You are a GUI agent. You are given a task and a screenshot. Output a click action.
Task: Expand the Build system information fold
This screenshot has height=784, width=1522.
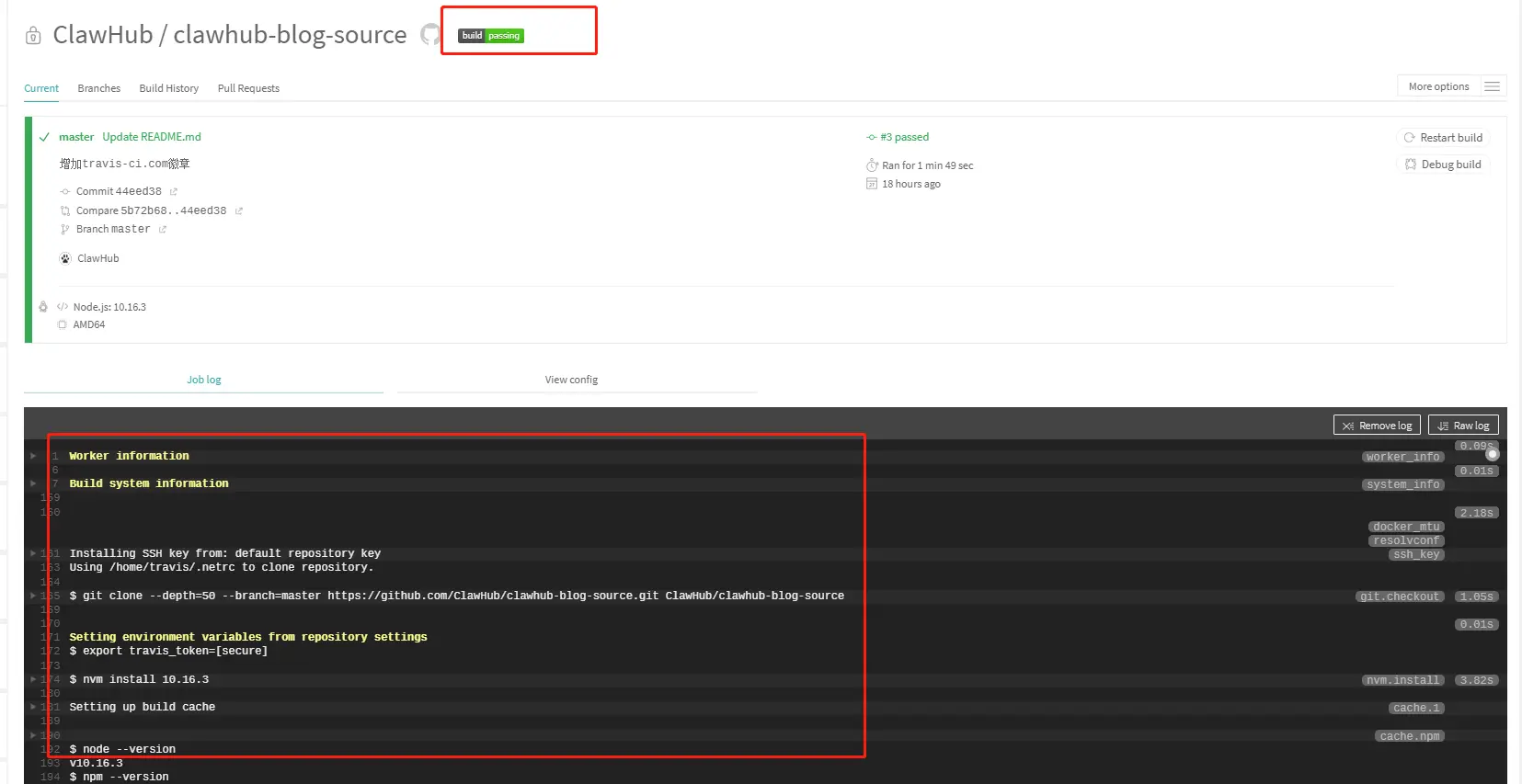pos(33,483)
